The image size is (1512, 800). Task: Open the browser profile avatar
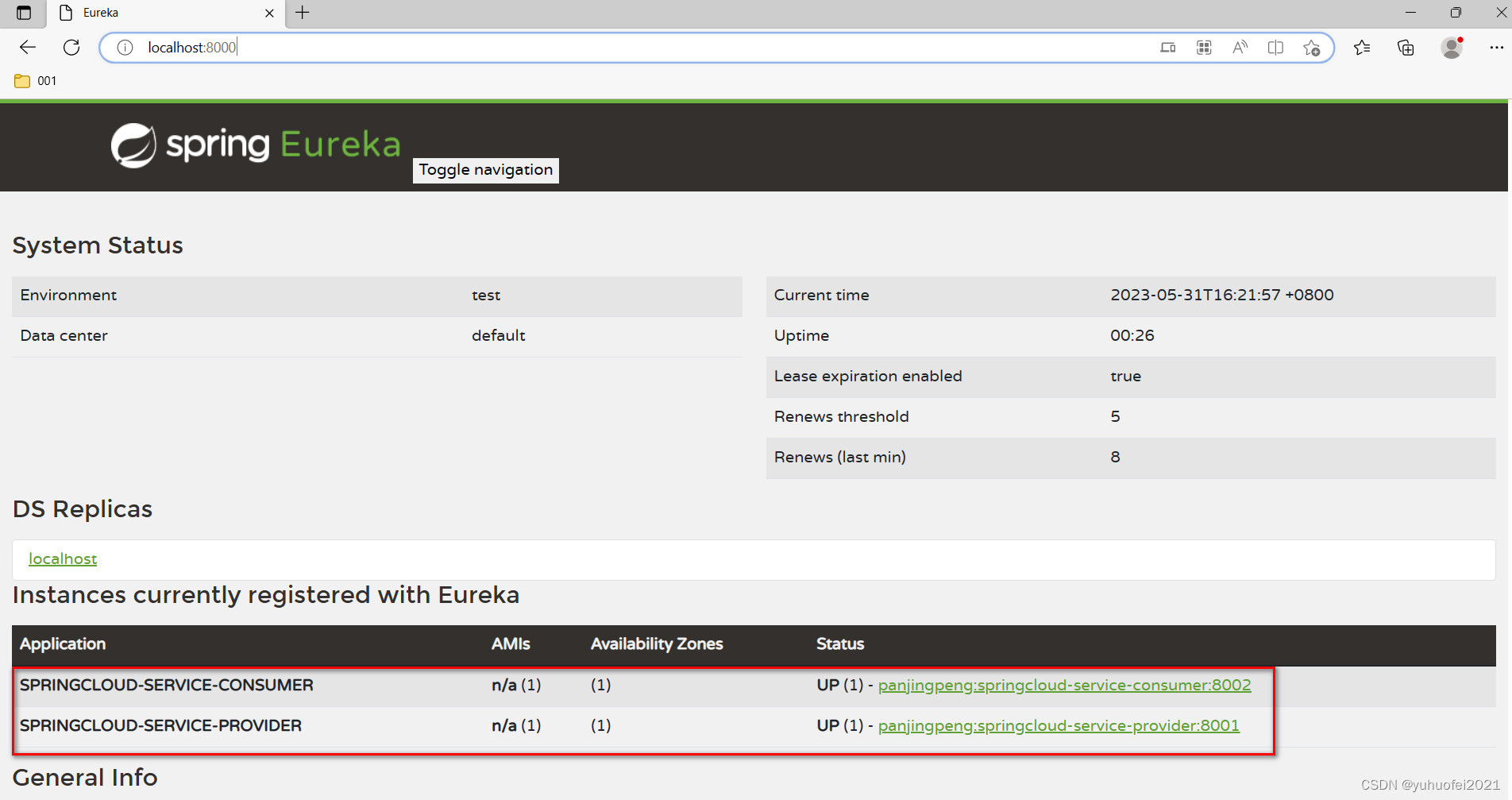tap(1452, 48)
